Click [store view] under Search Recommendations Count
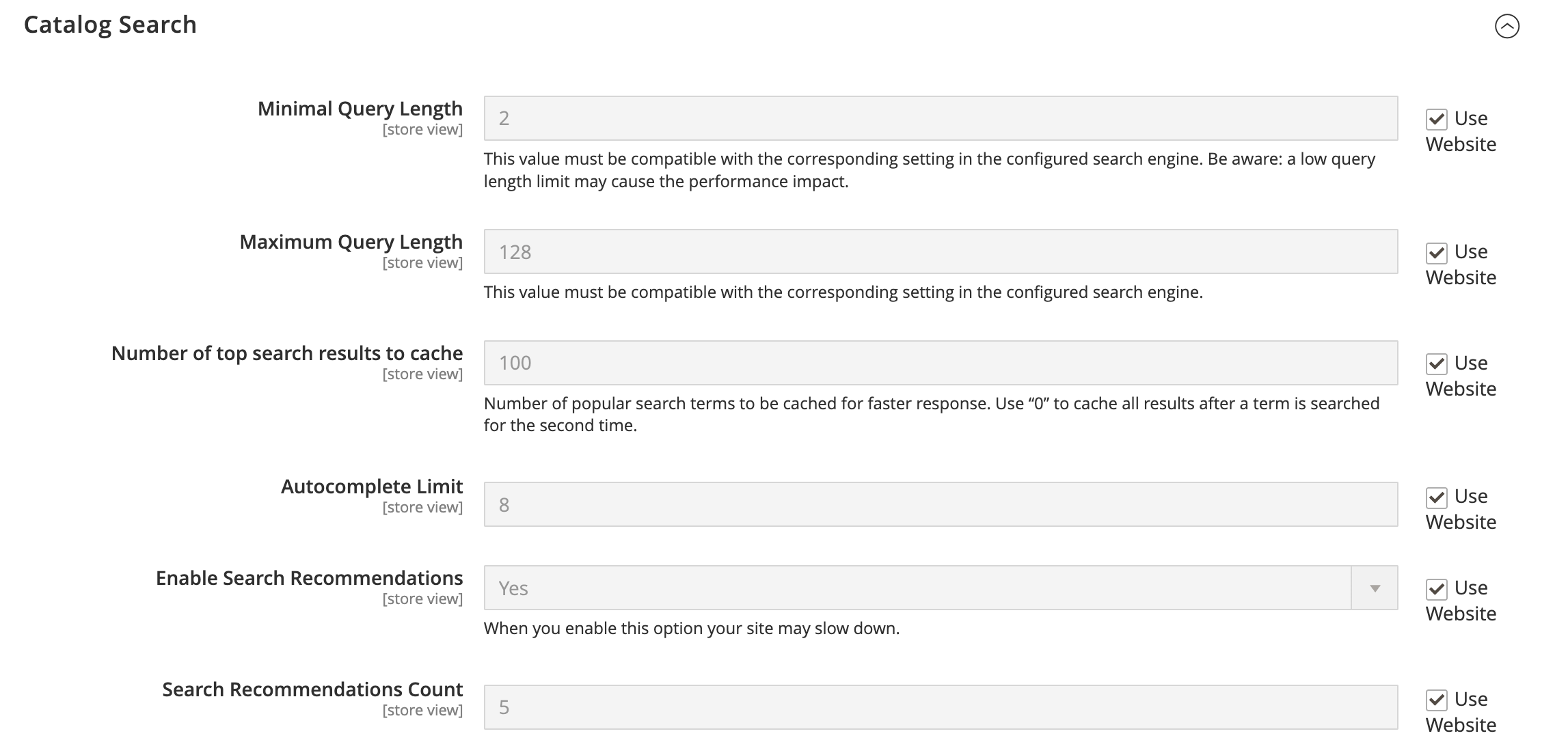 (422, 710)
